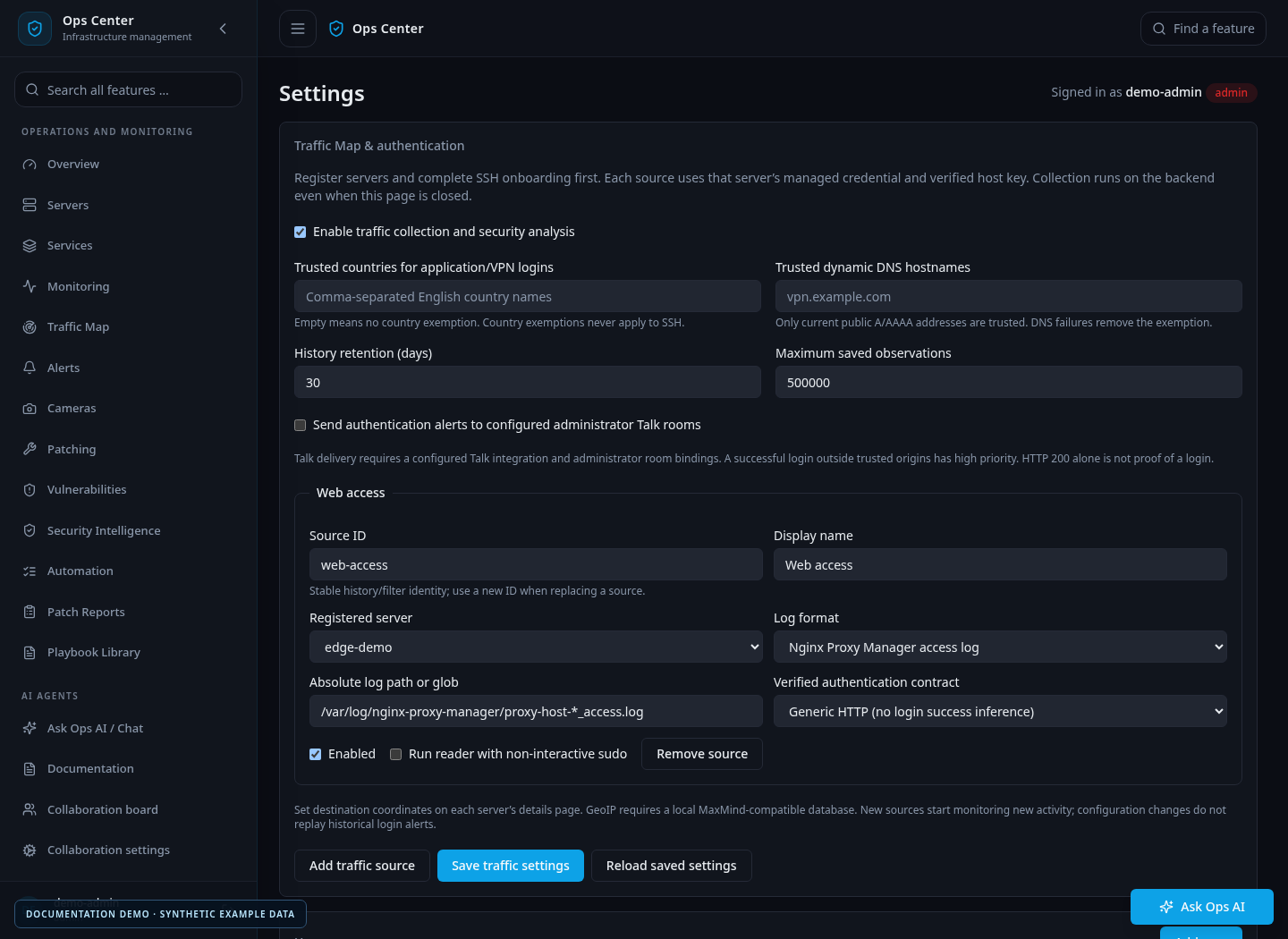Click the Automation list icon
Viewport: 1288px width, 939px height.
(30, 571)
